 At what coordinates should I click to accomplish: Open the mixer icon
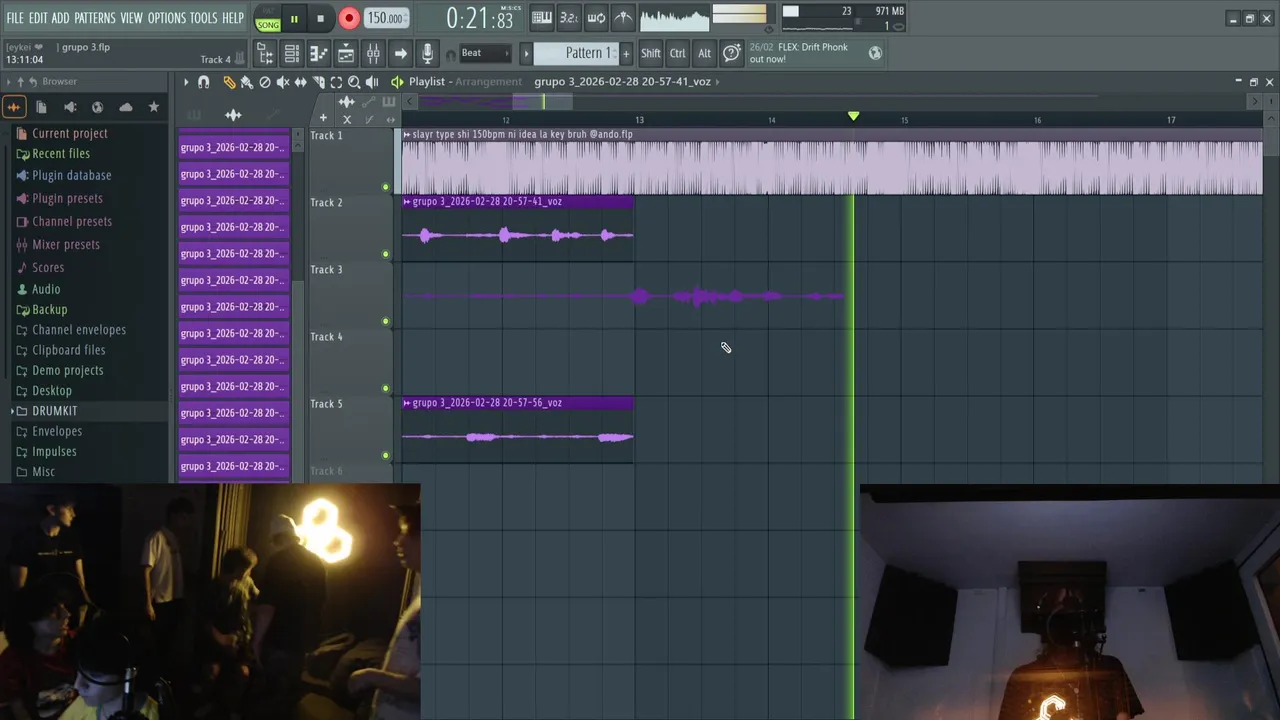click(x=373, y=54)
